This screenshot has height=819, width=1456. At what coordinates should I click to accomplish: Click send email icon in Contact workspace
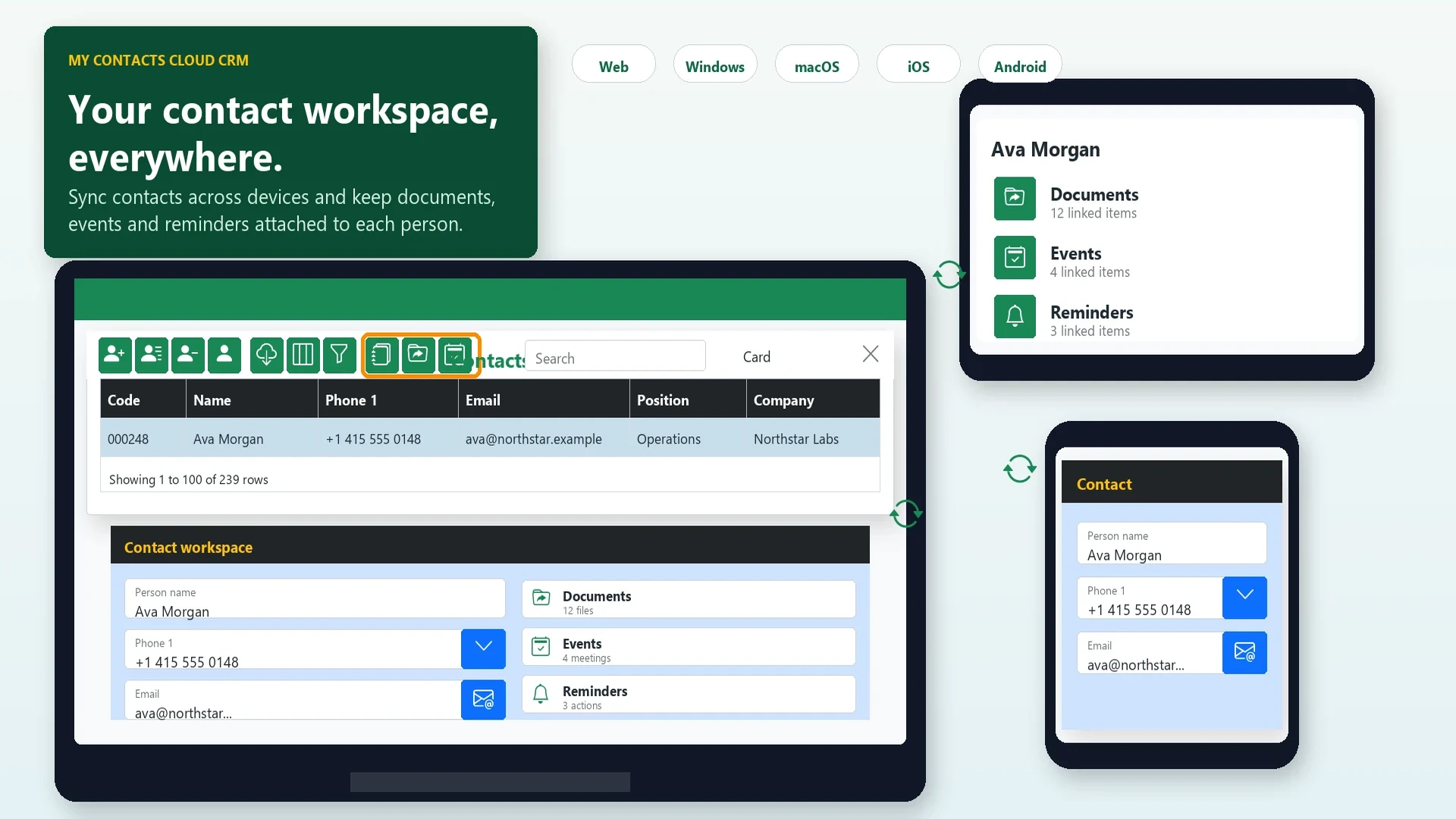pyautogui.click(x=483, y=699)
